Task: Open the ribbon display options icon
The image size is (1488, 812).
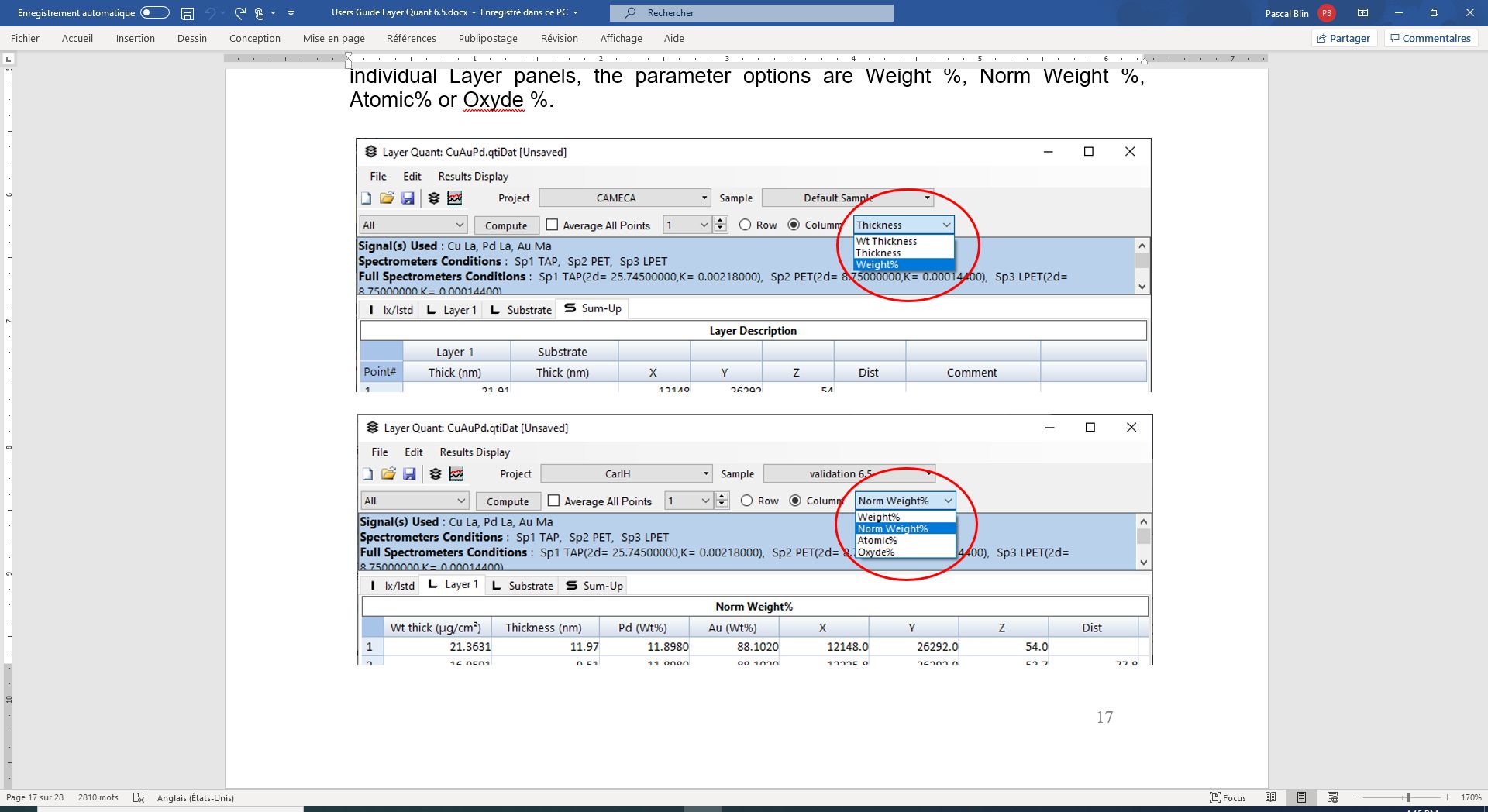Action: (x=1362, y=13)
